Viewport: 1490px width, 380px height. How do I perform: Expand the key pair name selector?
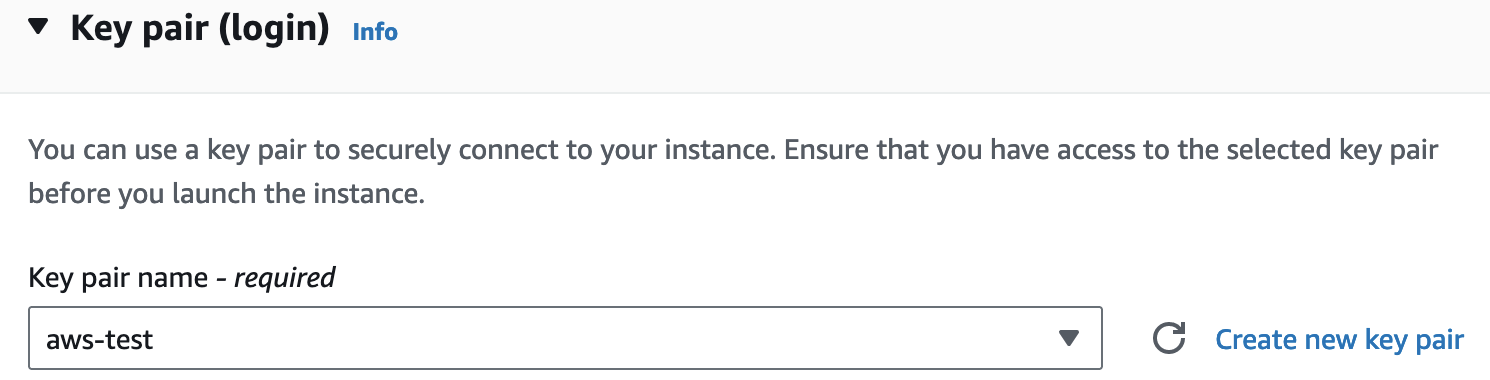tap(565, 339)
